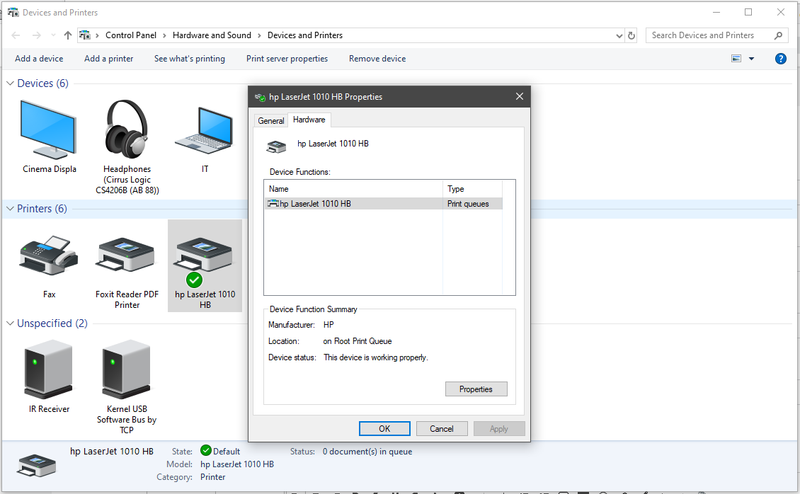Collapse the Printers (6) group
Image resolution: width=800 pixels, height=494 pixels.
pyautogui.click(x=10, y=209)
